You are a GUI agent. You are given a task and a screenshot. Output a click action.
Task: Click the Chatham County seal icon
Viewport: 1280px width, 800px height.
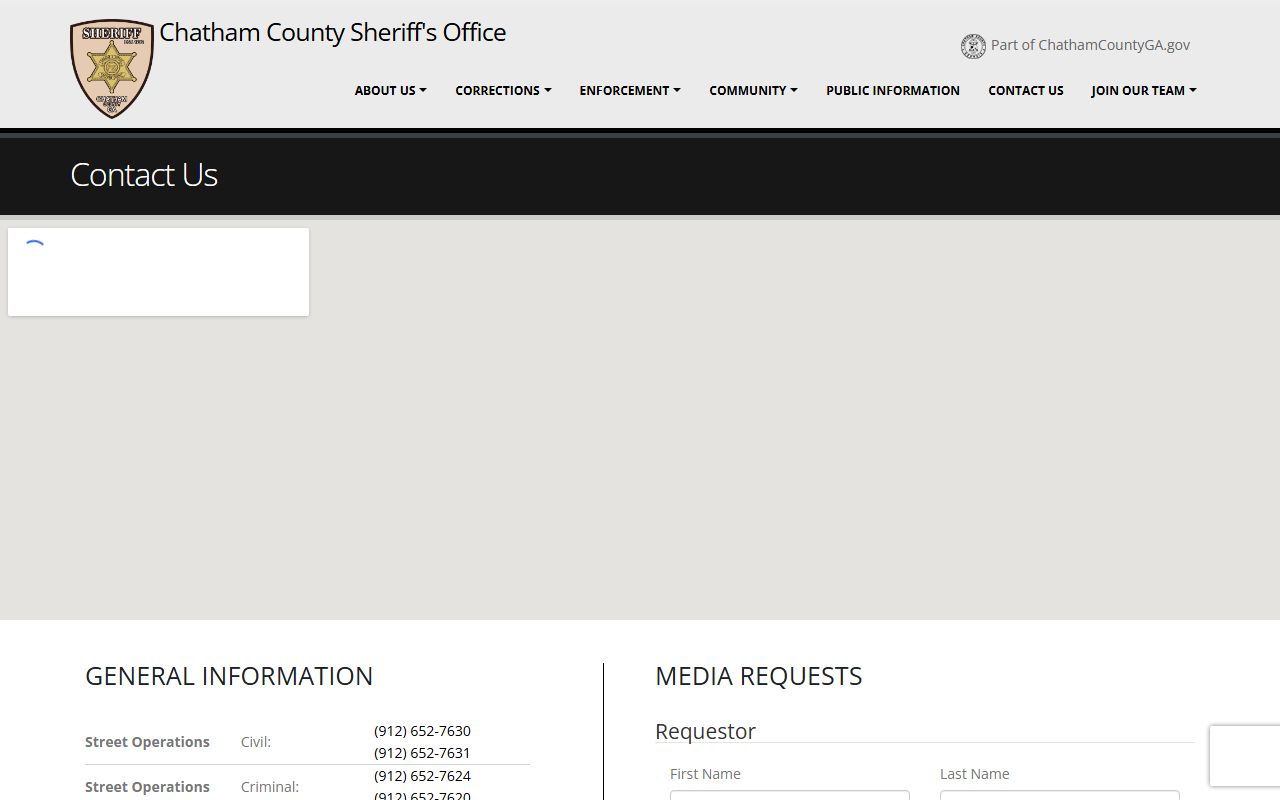point(973,46)
